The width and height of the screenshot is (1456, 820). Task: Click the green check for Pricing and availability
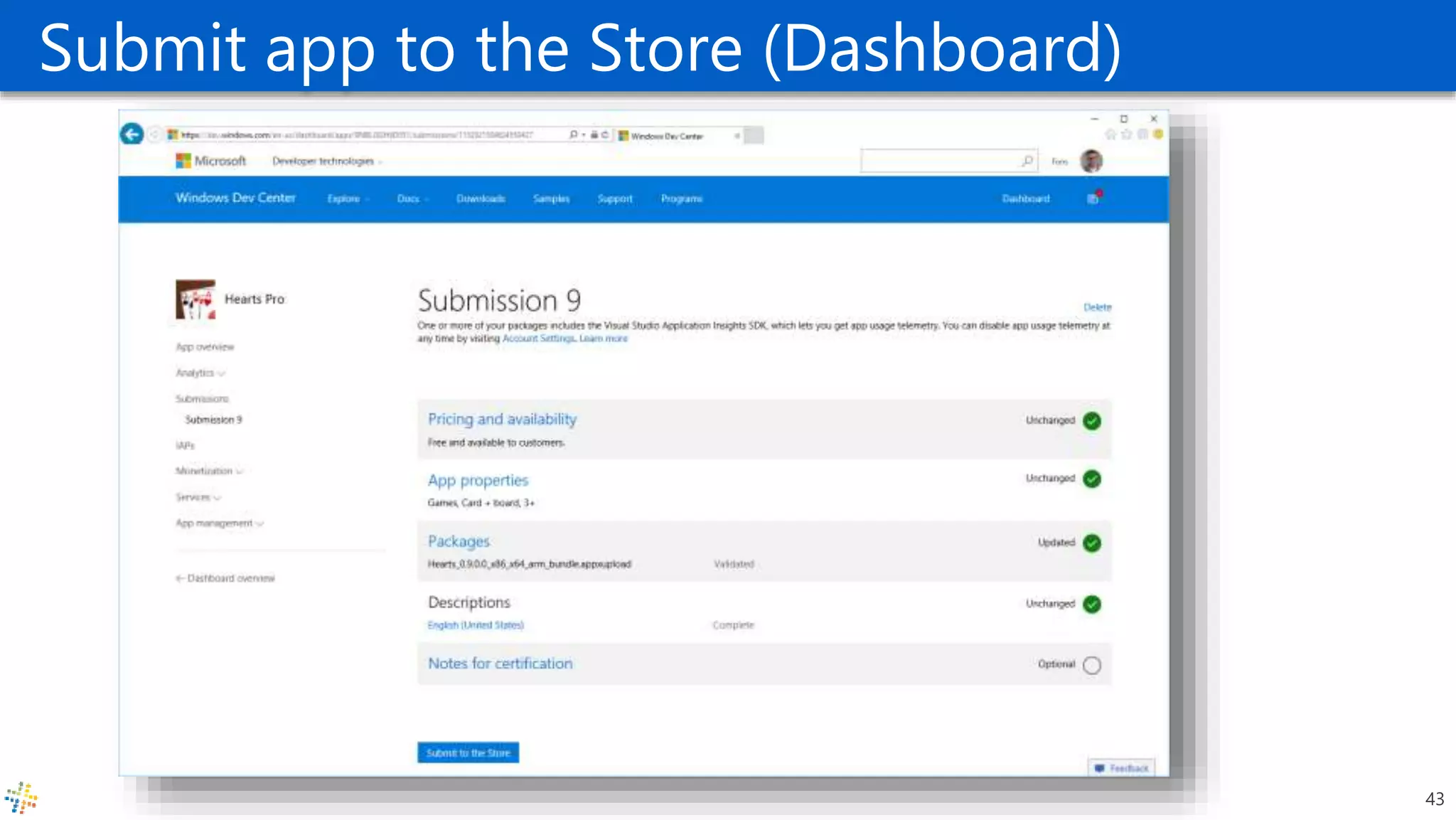(1092, 420)
